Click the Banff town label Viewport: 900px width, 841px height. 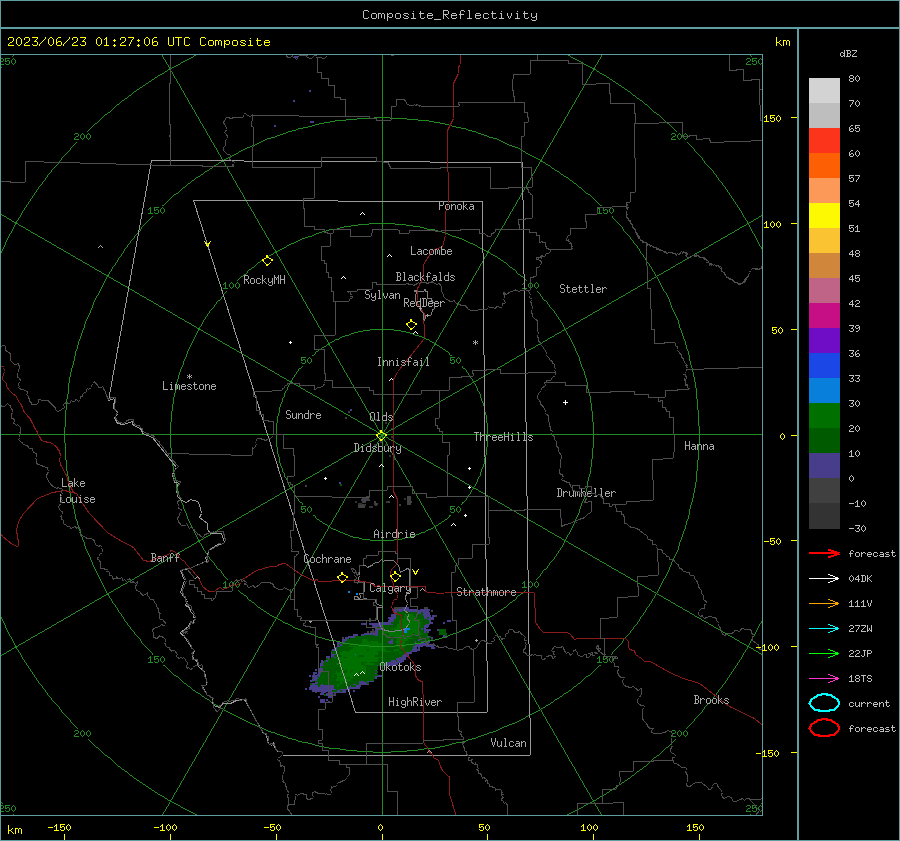[x=165, y=557]
